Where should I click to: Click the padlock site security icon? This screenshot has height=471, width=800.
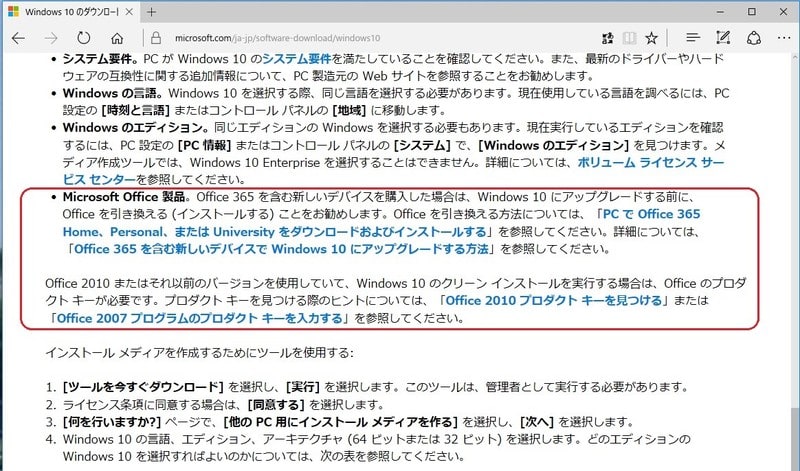pos(156,38)
